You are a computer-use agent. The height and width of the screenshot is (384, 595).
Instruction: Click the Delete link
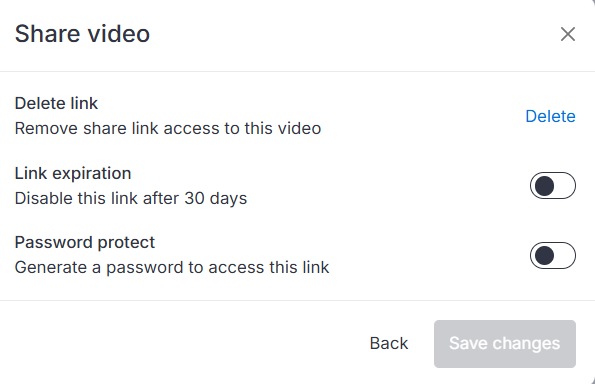point(550,116)
